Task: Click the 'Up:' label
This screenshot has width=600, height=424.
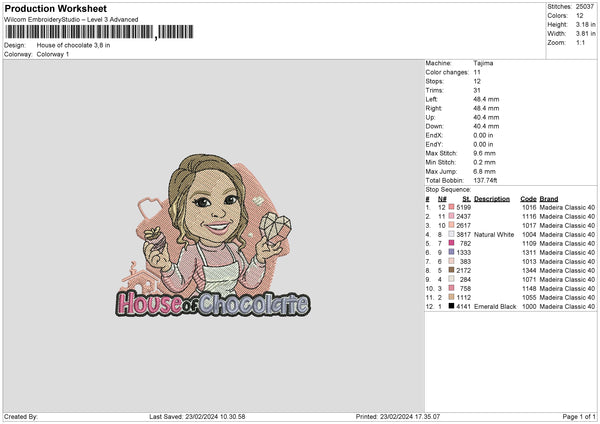Action: click(x=430, y=117)
